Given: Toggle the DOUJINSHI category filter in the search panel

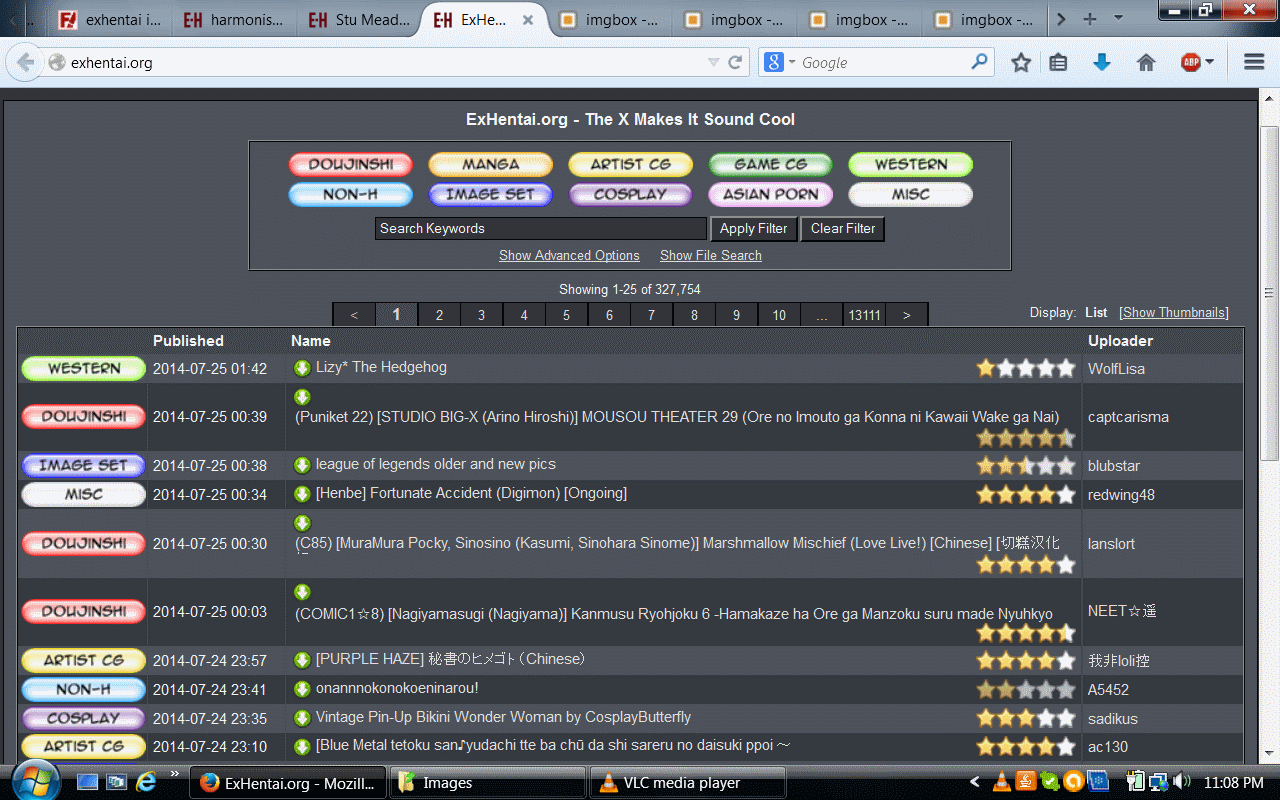Looking at the screenshot, I should click(350, 165).
